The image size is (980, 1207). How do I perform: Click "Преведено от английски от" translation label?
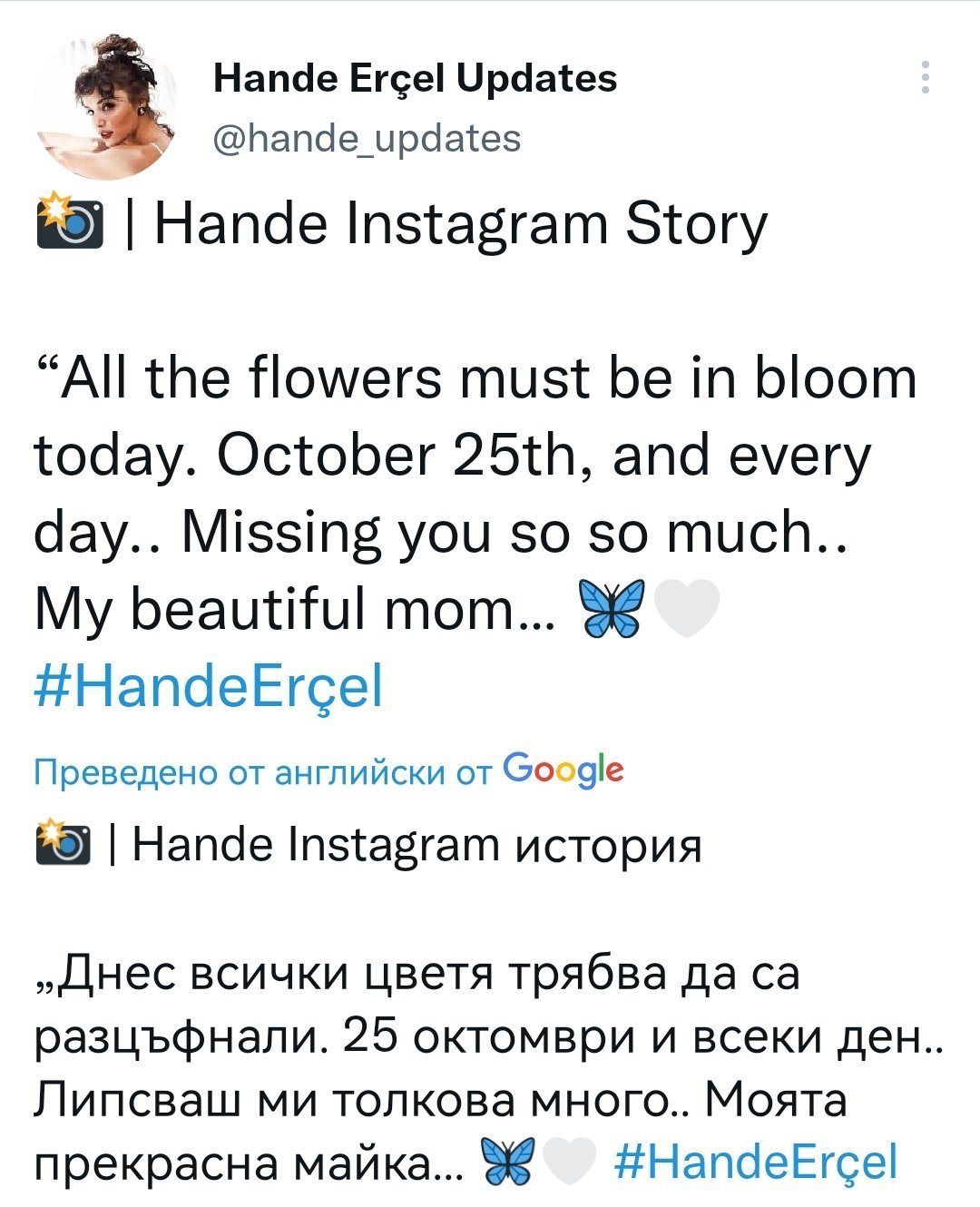[261, 771]
